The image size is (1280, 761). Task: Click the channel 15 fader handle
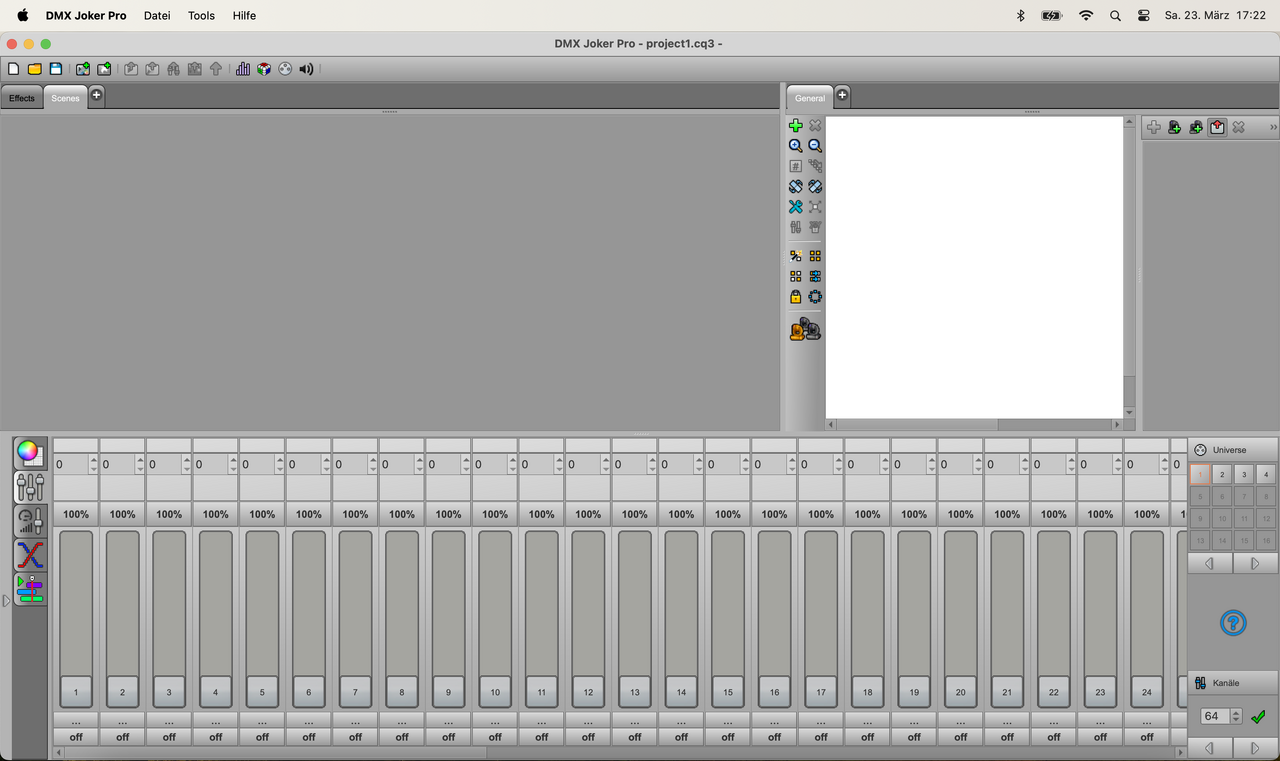click(728, 691)
